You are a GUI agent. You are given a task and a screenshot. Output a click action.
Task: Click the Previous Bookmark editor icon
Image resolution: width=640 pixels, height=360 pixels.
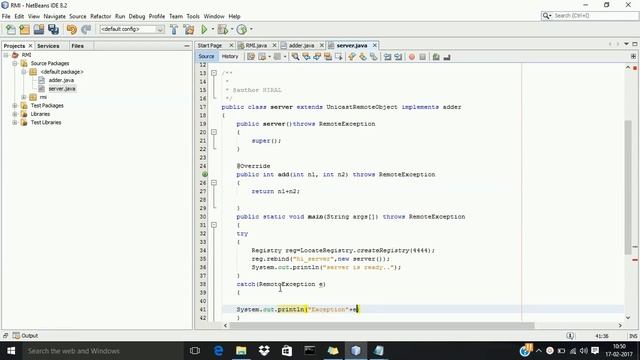(x=352, y=57)
